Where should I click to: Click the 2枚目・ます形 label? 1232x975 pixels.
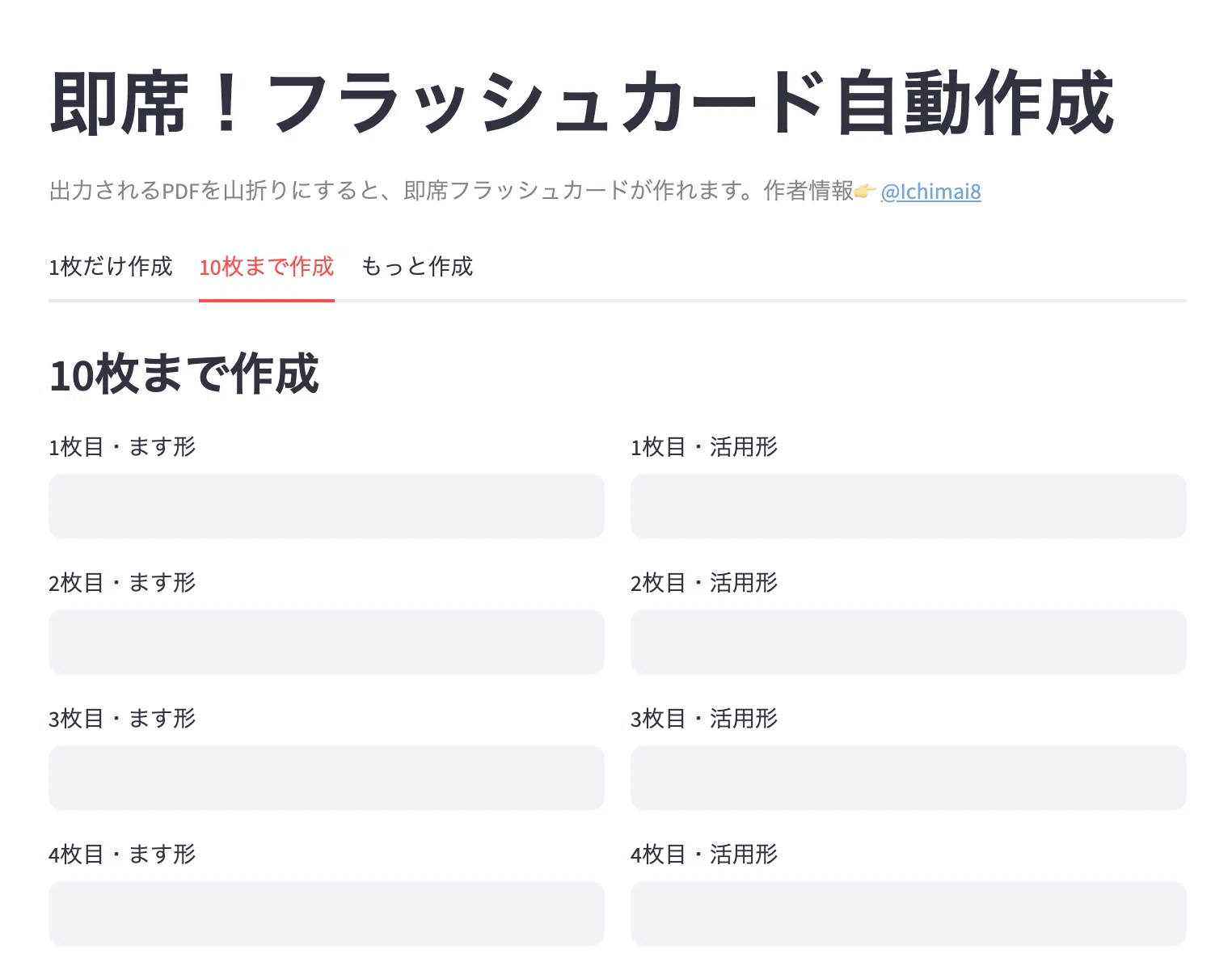tap(122, 583)
